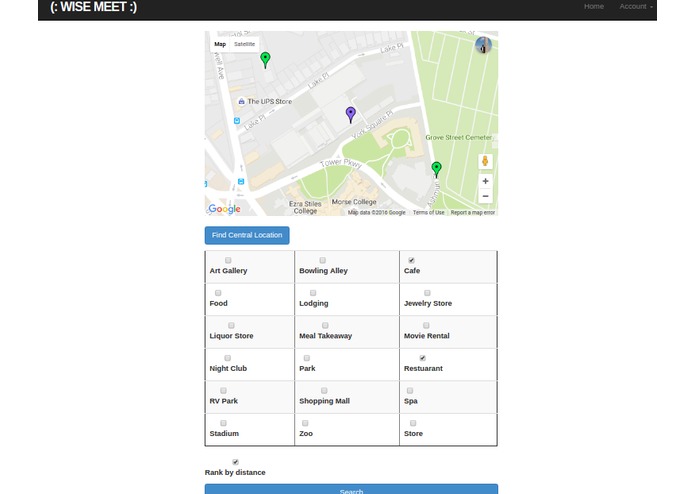Click the Tower Pkwy street label
695x494 pixels.
tap(341, 163)
